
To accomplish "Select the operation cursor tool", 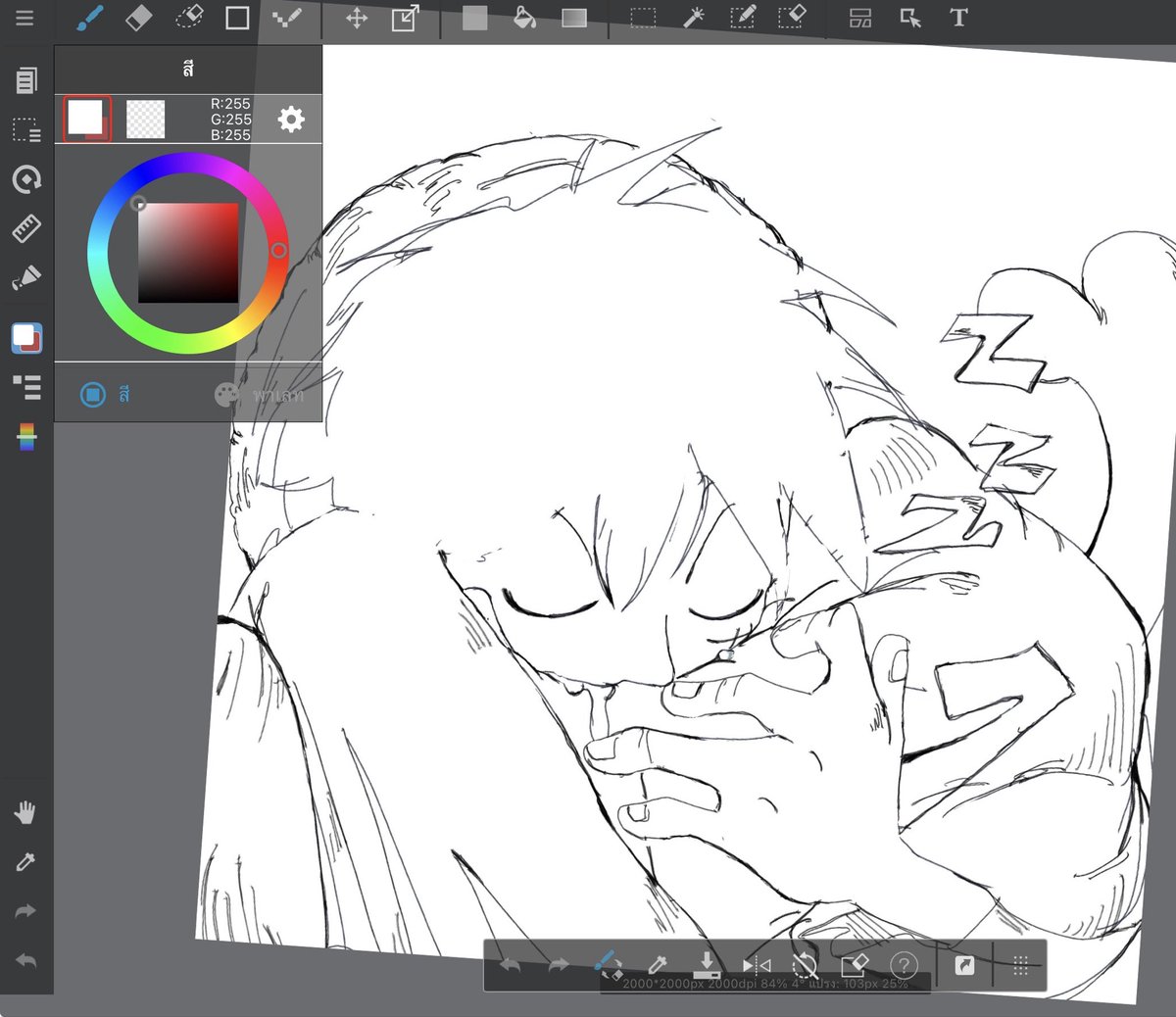I will [910, 18].
